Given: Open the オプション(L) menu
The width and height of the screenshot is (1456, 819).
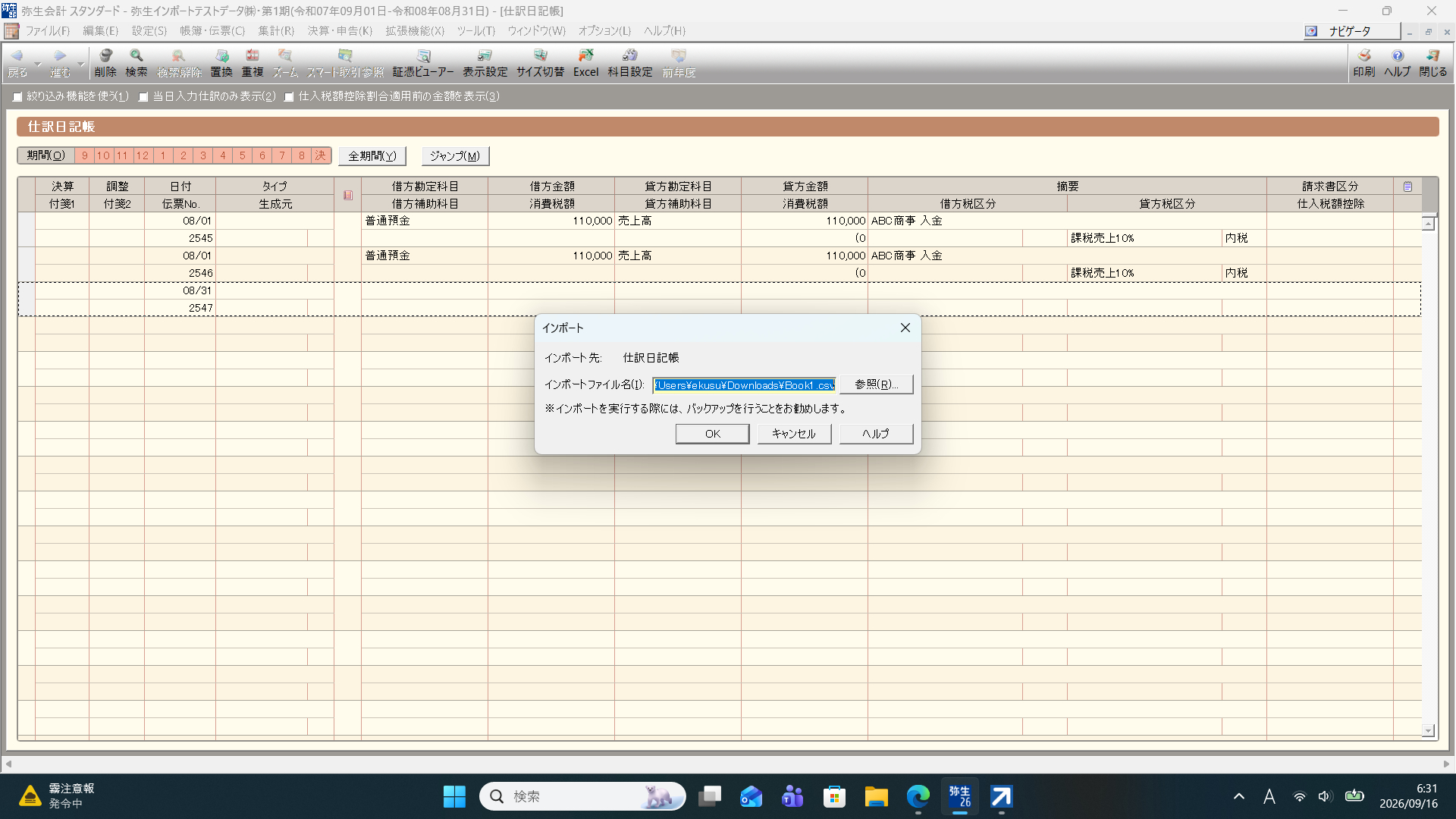Looking at the screenshot, I should click(604, 31).
